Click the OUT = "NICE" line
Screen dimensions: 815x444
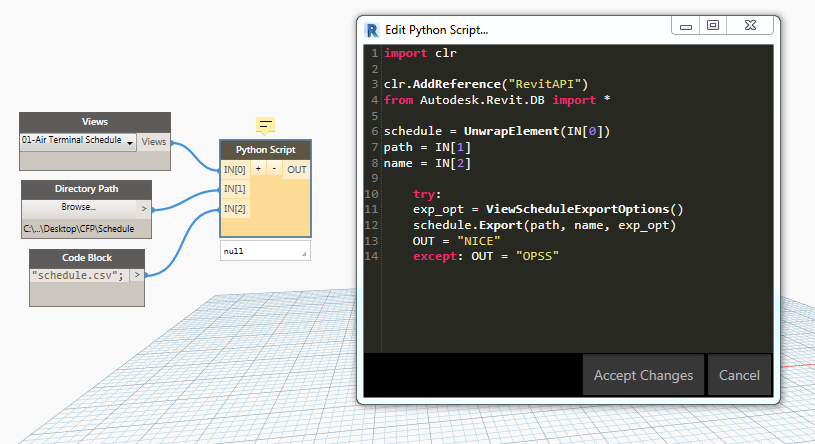(456, 241)
